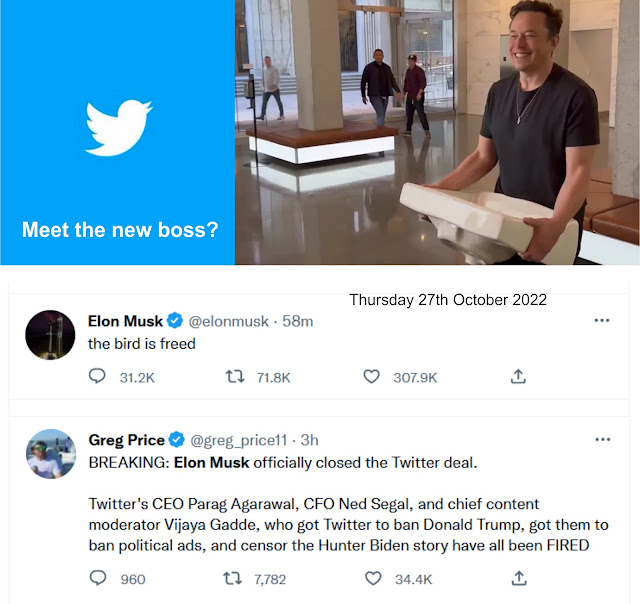
Task: Like the "the bird is freed" tweet
Action: 371,376
